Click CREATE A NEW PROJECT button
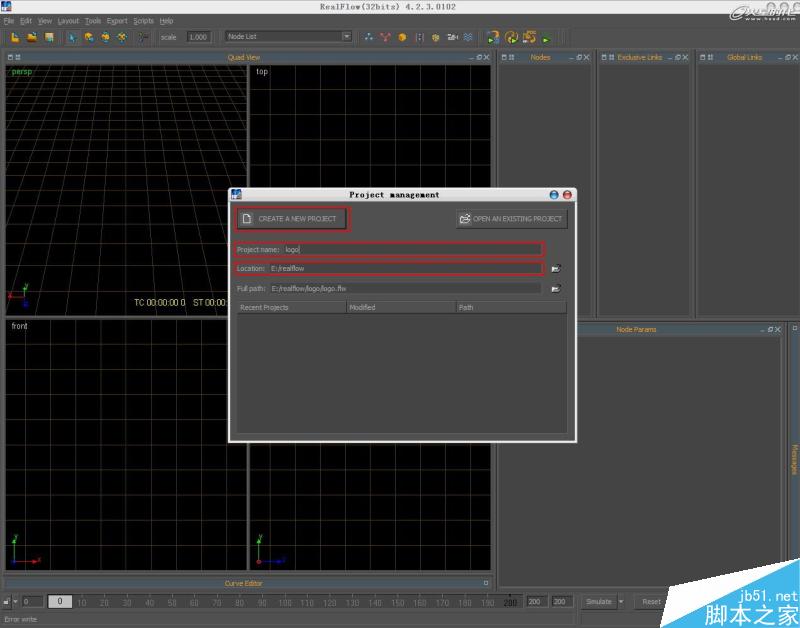The height and width of the screenshot is (628, 800). tap(291, 218)
